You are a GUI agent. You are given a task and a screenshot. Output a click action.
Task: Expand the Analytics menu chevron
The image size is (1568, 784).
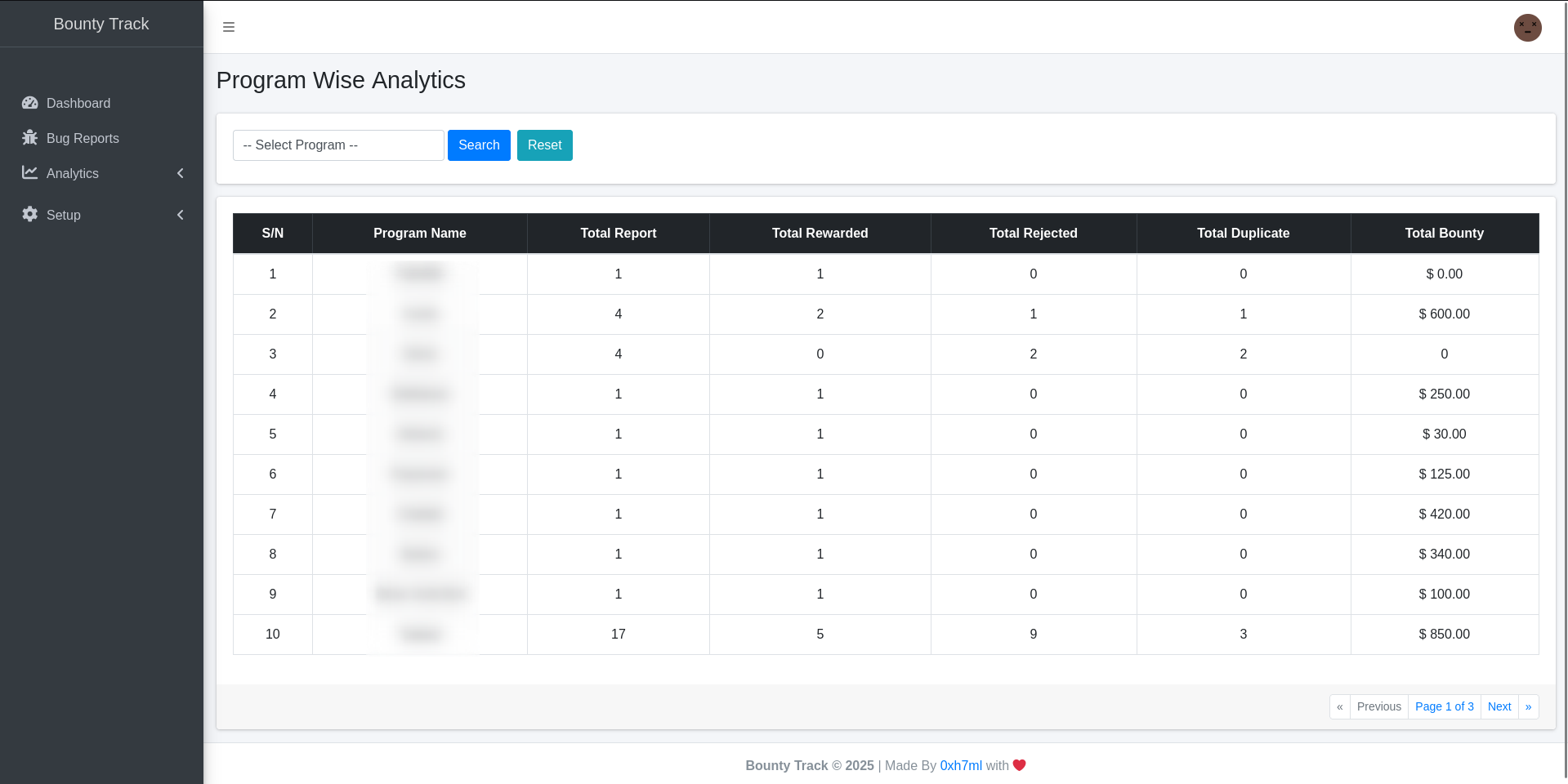pyautogui.click(x=181, y=173)
